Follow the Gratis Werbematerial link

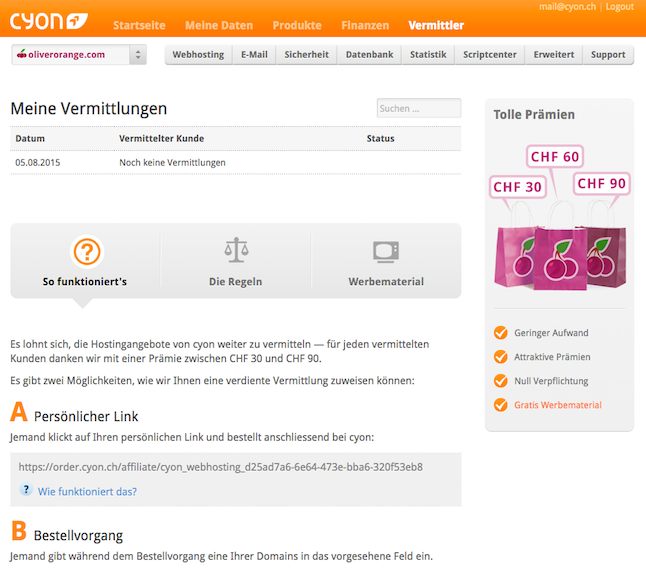tap(558, 405)
